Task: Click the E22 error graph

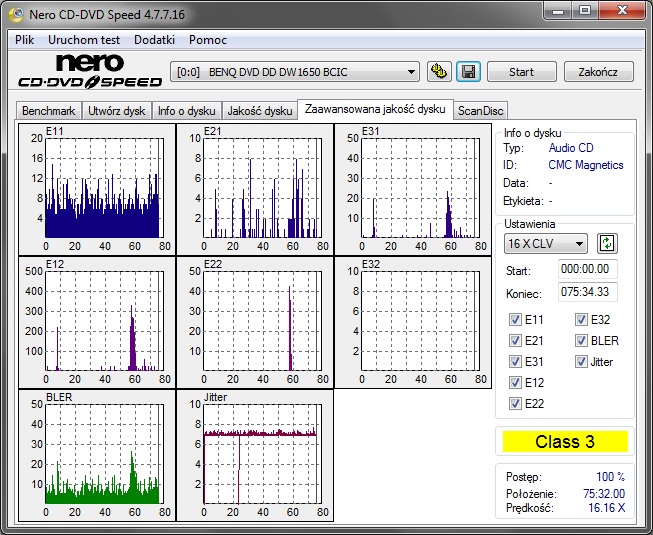Action: pos(255,322)
